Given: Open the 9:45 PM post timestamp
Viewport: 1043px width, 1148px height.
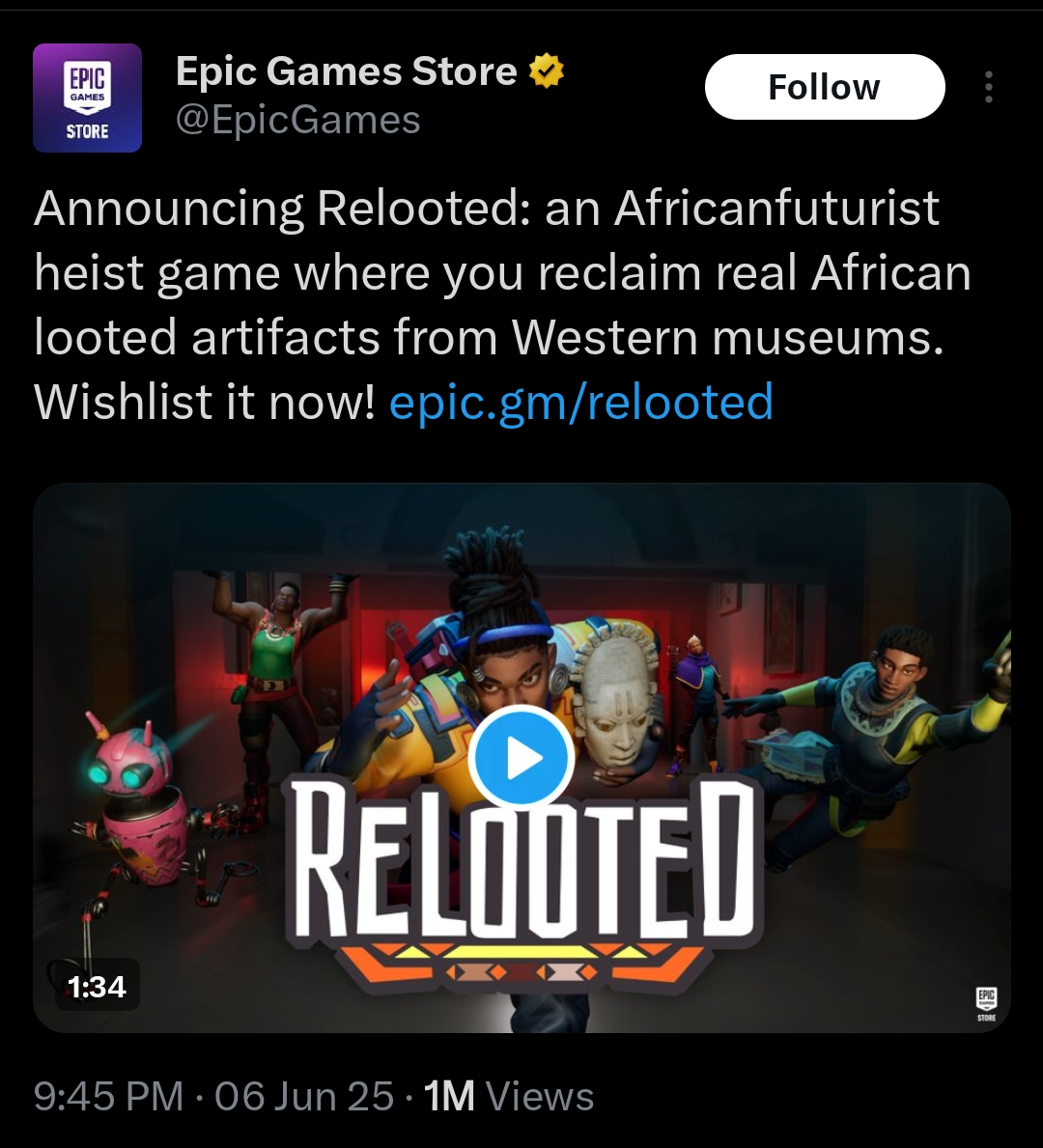Looking at the screenshot, I should [108, 1096].
